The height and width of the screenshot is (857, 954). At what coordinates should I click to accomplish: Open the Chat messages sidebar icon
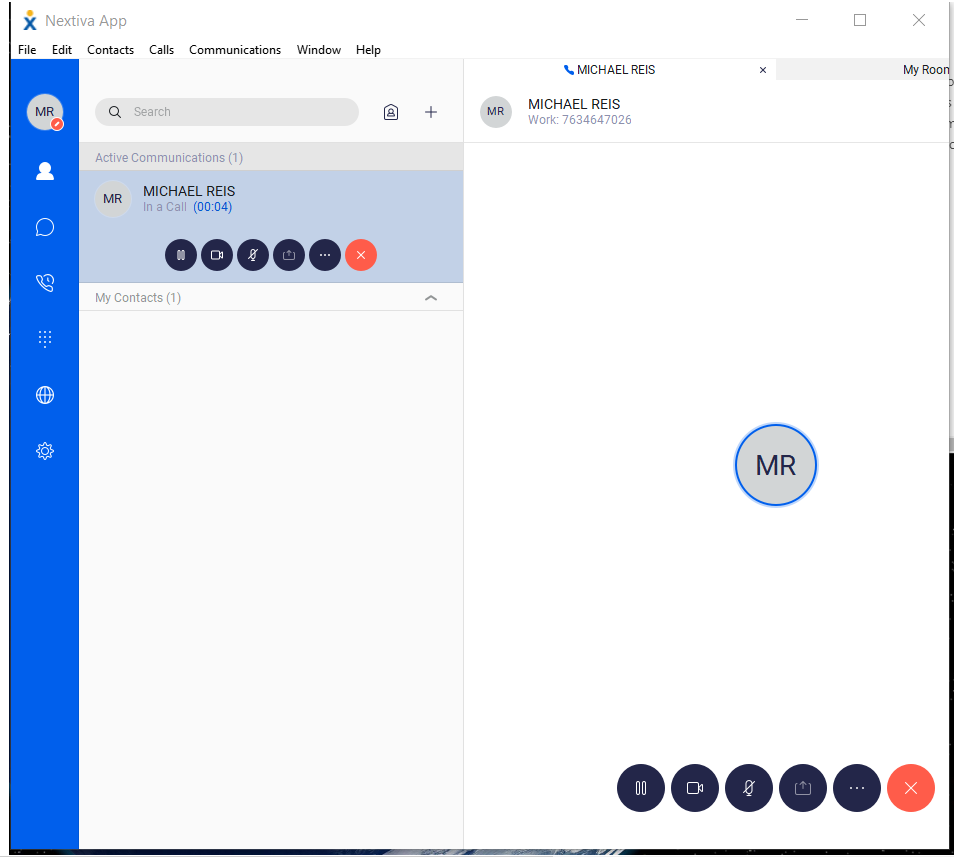pyautogui.click(x=45, y=227)
